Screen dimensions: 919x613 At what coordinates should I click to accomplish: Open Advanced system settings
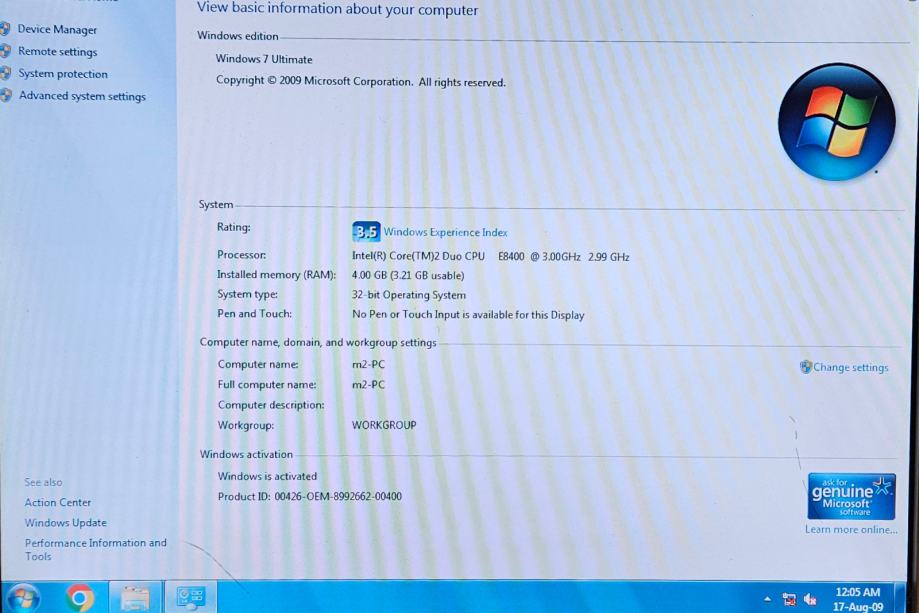[x=82, y=96]
